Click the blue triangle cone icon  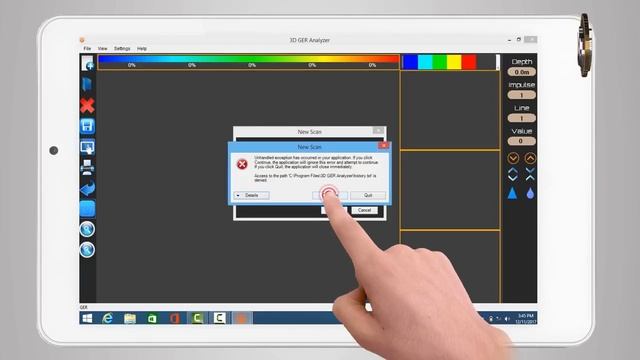tap(512, 193)
